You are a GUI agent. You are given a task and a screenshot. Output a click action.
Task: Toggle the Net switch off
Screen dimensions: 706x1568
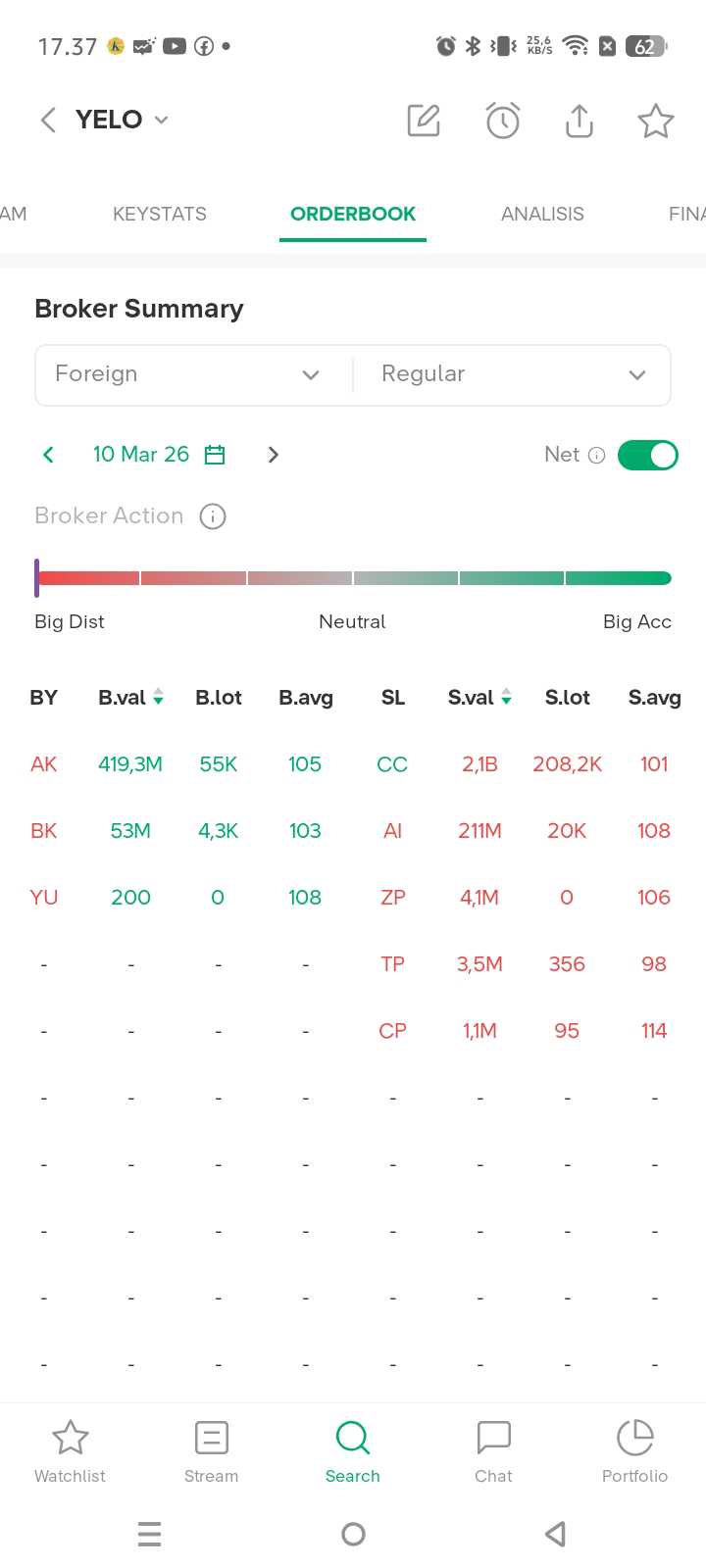647,455
